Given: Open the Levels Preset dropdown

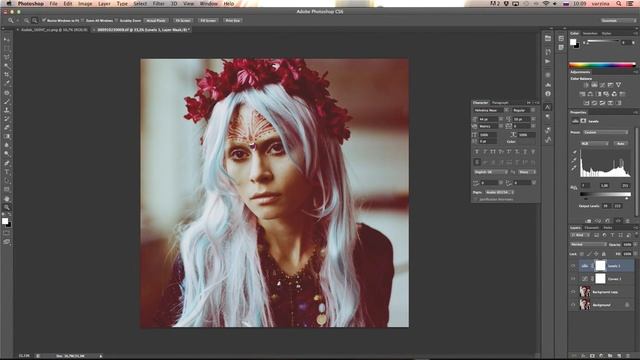Looking at the screenshot, I should coord(605,132).
